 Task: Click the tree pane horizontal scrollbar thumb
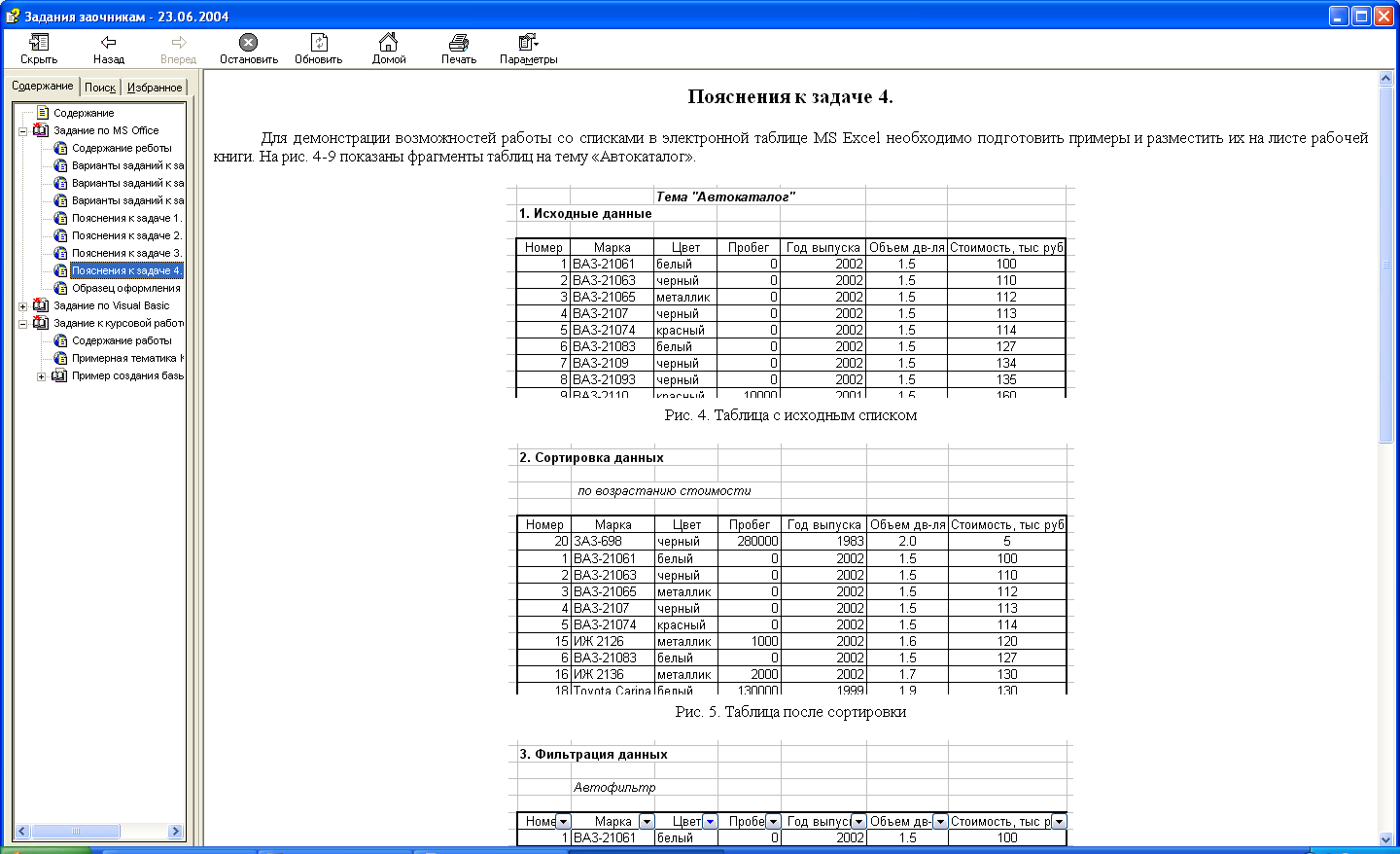point(75,832)
